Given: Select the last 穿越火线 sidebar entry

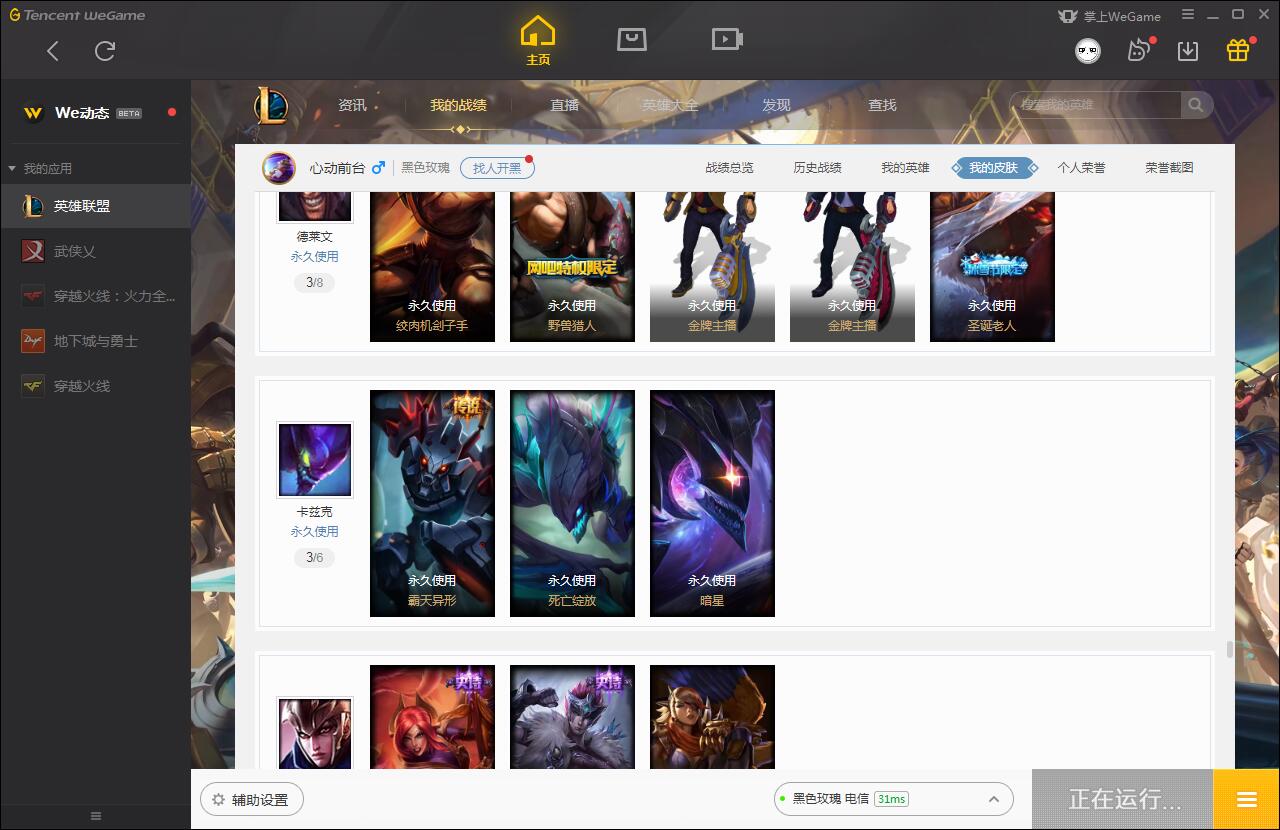Looking at the screenshot, I should (95, 386).
